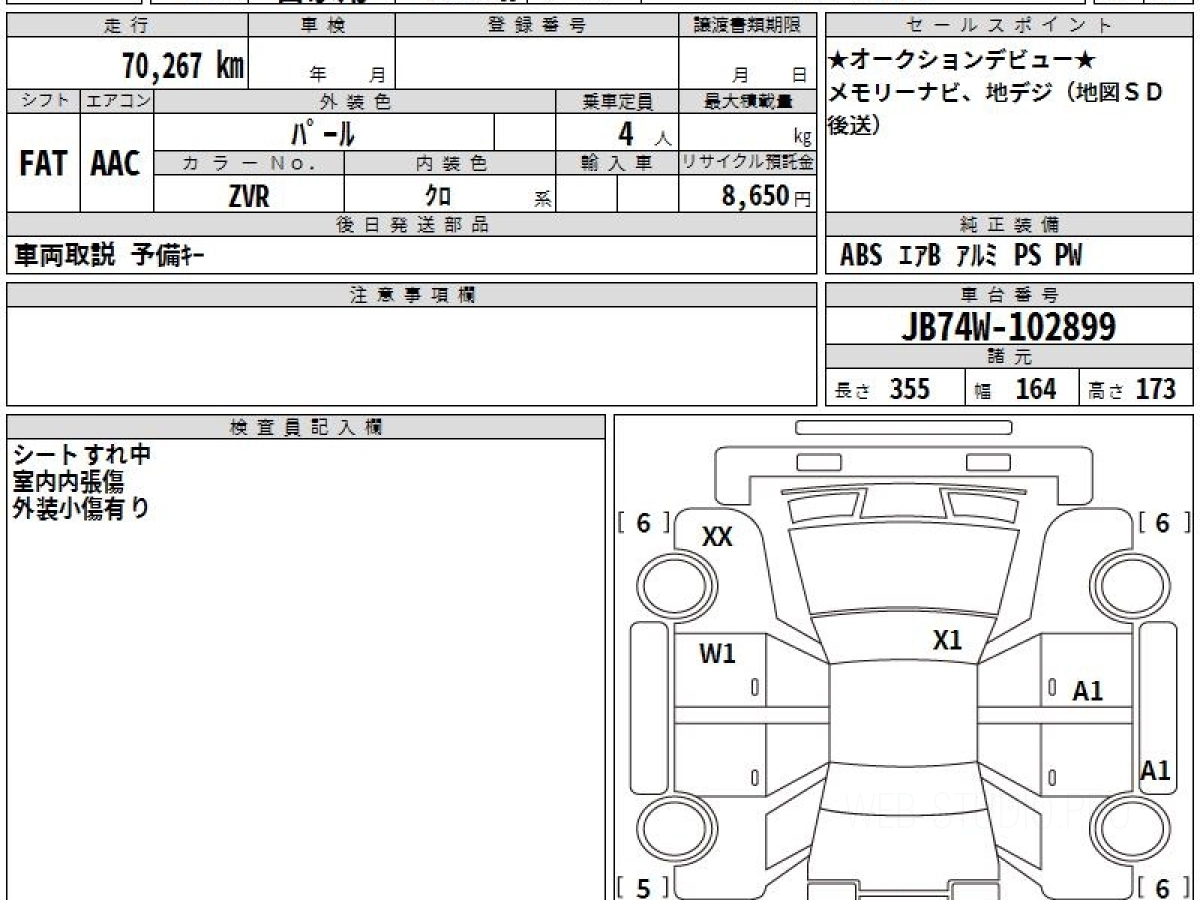Select the recycle deposit 8,650円
This screenshot has width=1200, height=900.
click(766, 196)
